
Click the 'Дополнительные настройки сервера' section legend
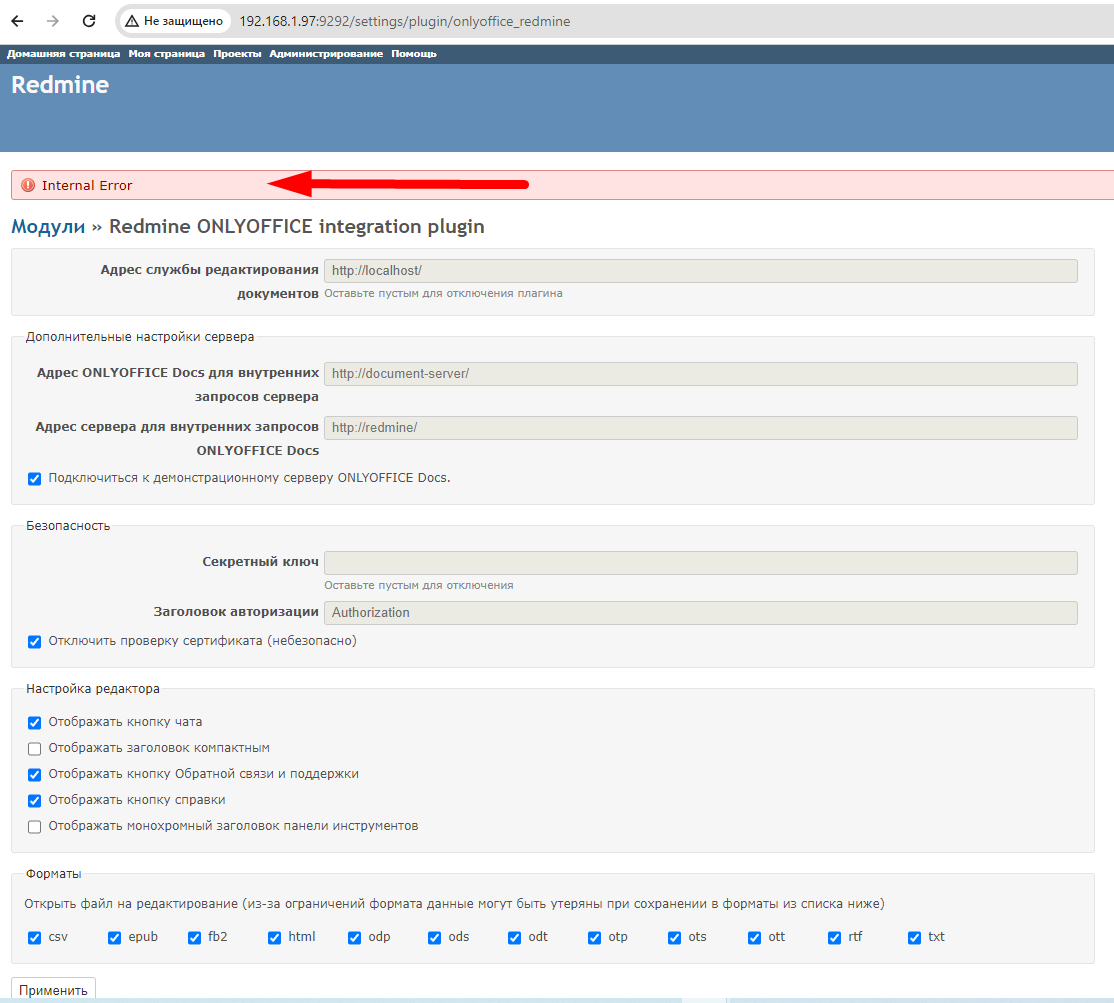click(140, 337)
